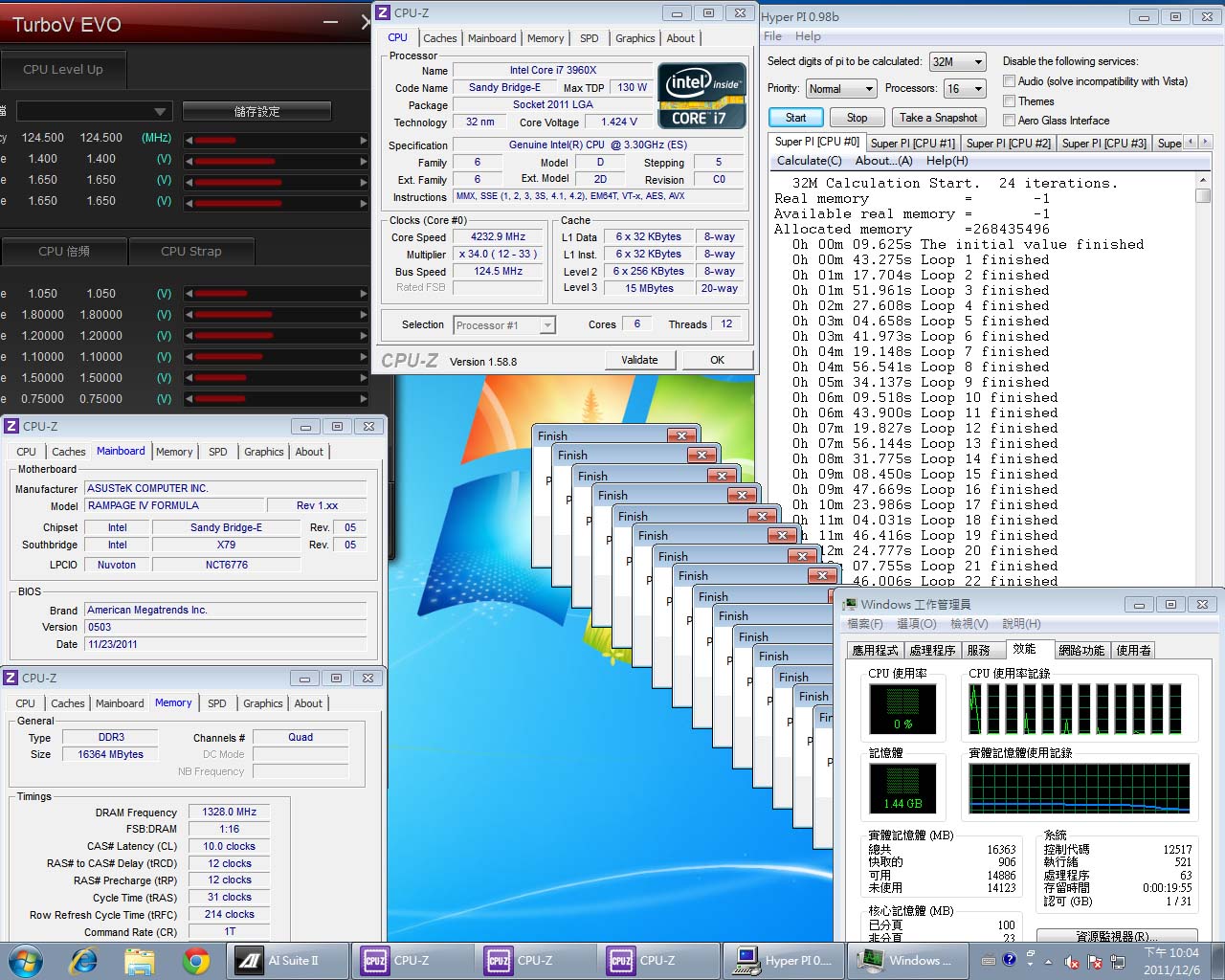The width and height of the screenshot is (1225, 980).
Task: Show hidden system tray icons
Action: click(1048, 961)
